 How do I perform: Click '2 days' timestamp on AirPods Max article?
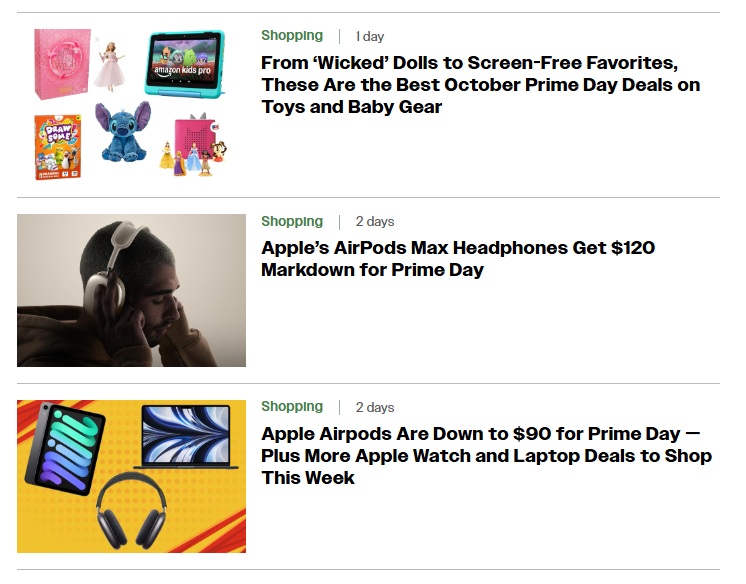pos(375,222)
